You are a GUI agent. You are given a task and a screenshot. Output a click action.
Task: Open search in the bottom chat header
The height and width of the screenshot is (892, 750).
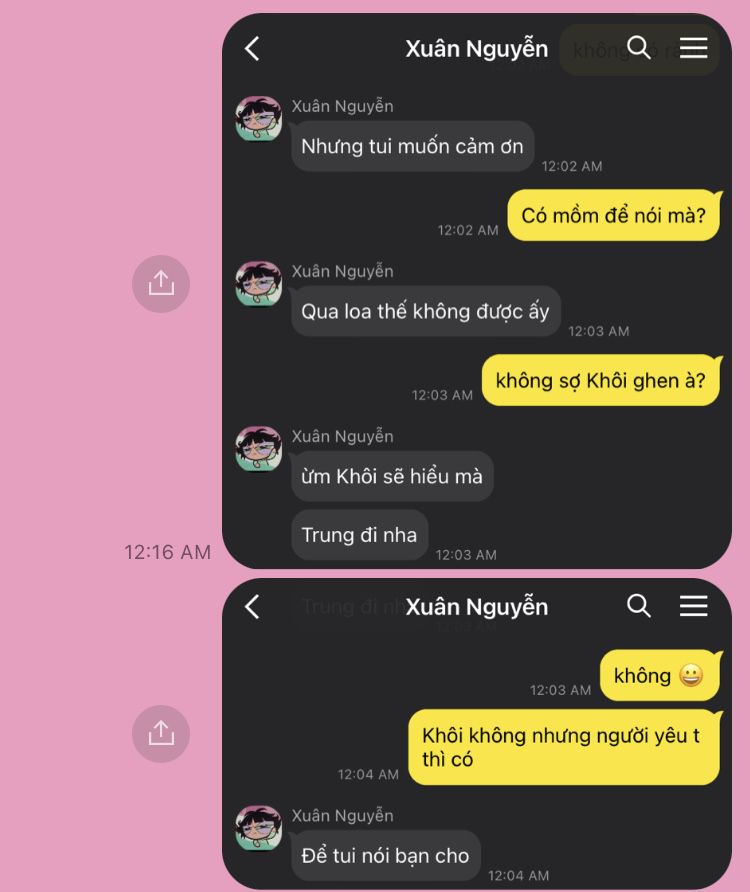(638, 605)
